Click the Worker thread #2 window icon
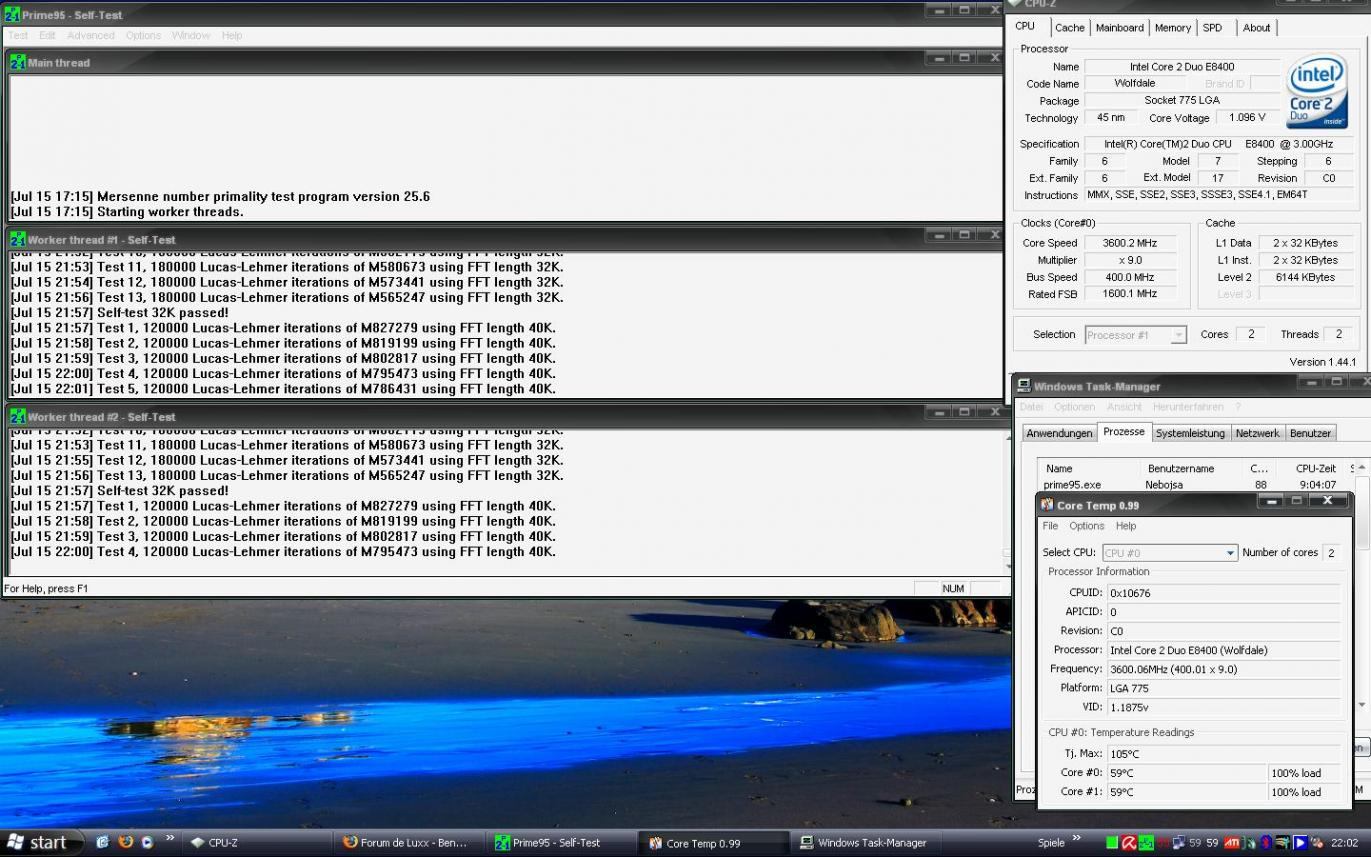This screenshot has width=1371, height=857. pos(18,416)
